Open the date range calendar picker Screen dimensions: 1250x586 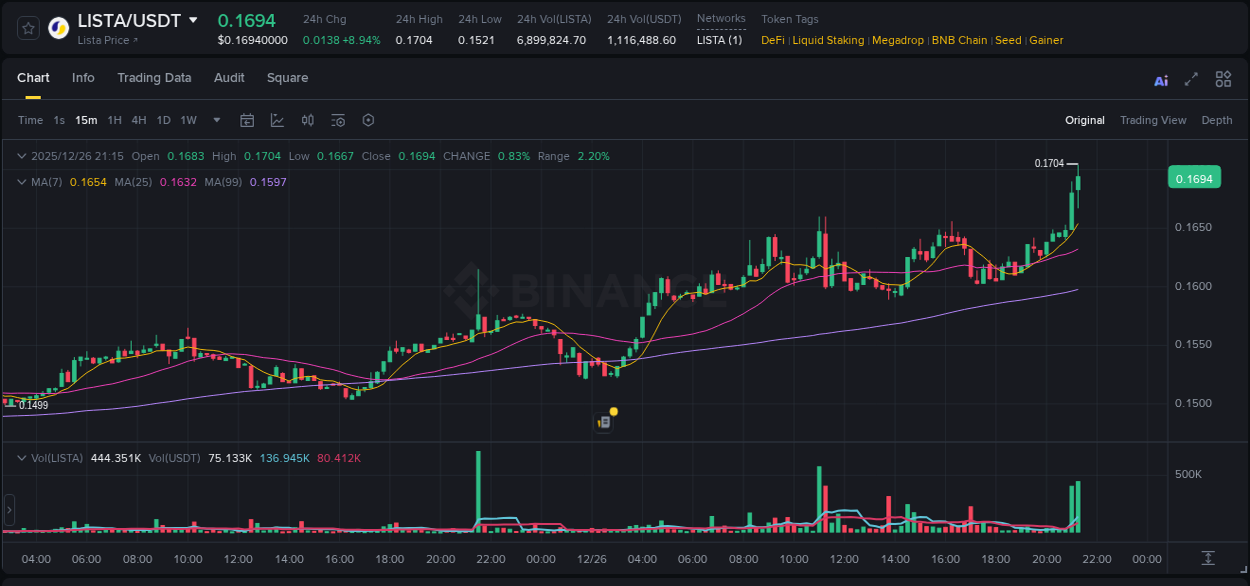point(247,120)
